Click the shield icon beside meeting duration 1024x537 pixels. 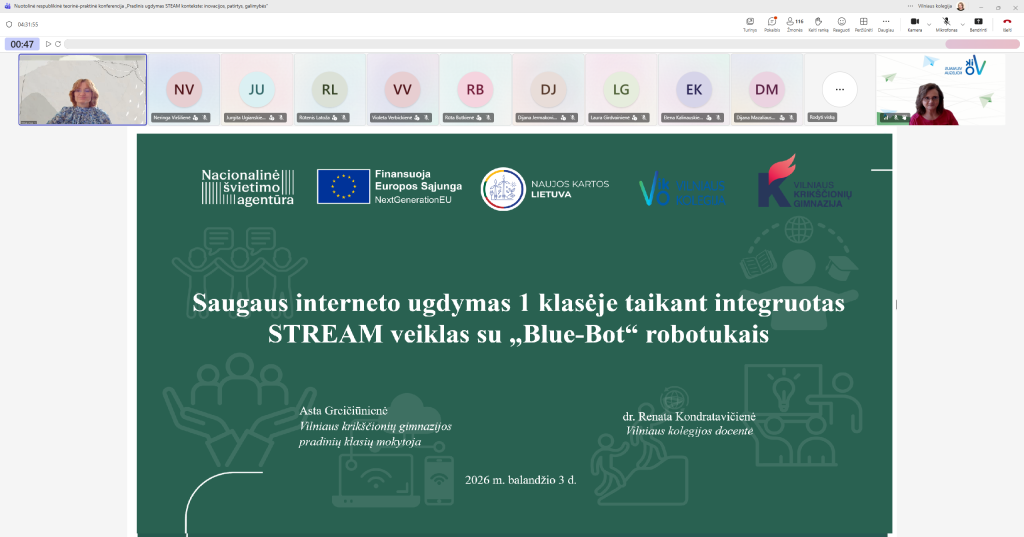pyautogui.click(x=9, y=24)
